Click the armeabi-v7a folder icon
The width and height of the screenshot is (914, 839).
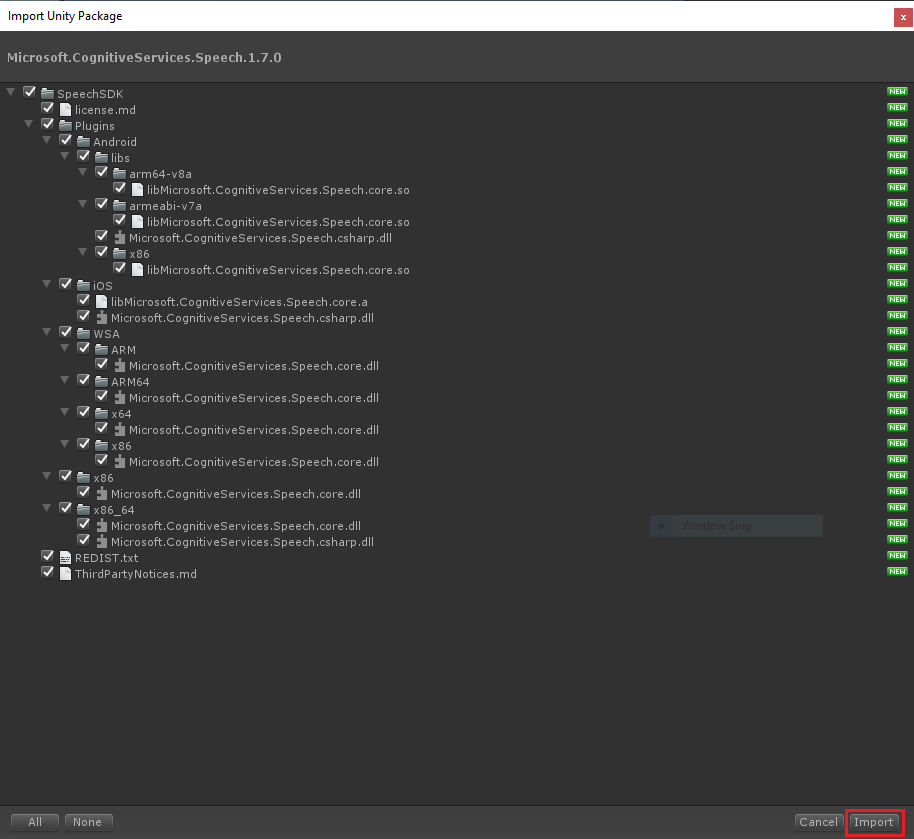pyautogui.click(x=119, y=206)
